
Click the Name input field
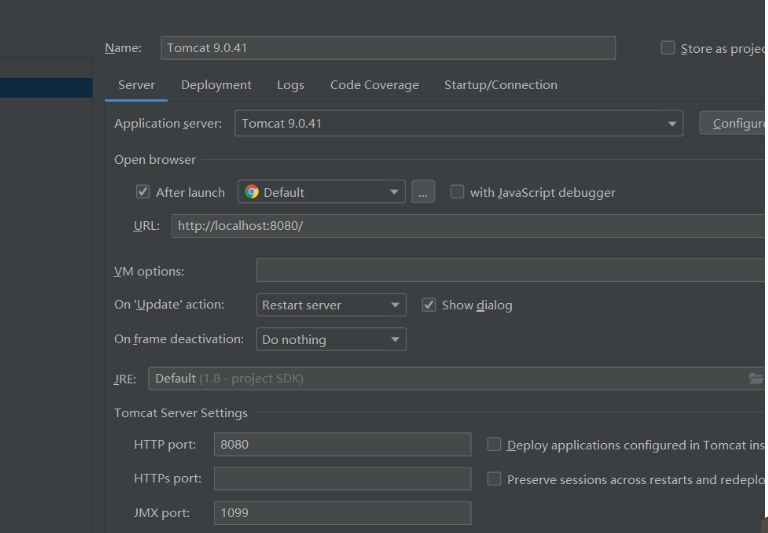click(388, 48)
